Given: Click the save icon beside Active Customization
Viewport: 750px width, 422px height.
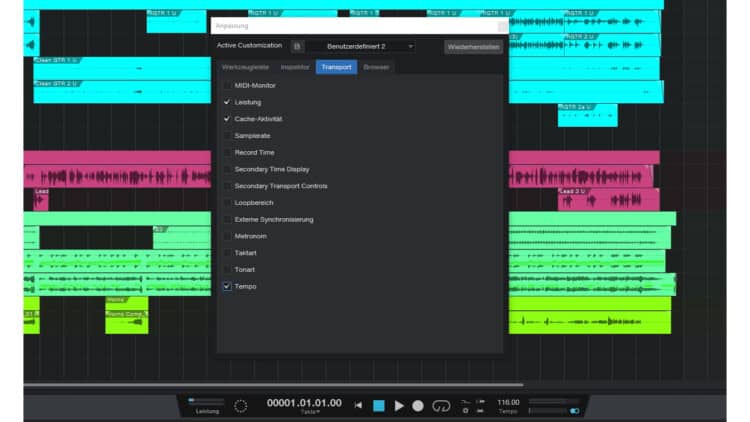Looking at the screenshot, I should coord(297,46).
